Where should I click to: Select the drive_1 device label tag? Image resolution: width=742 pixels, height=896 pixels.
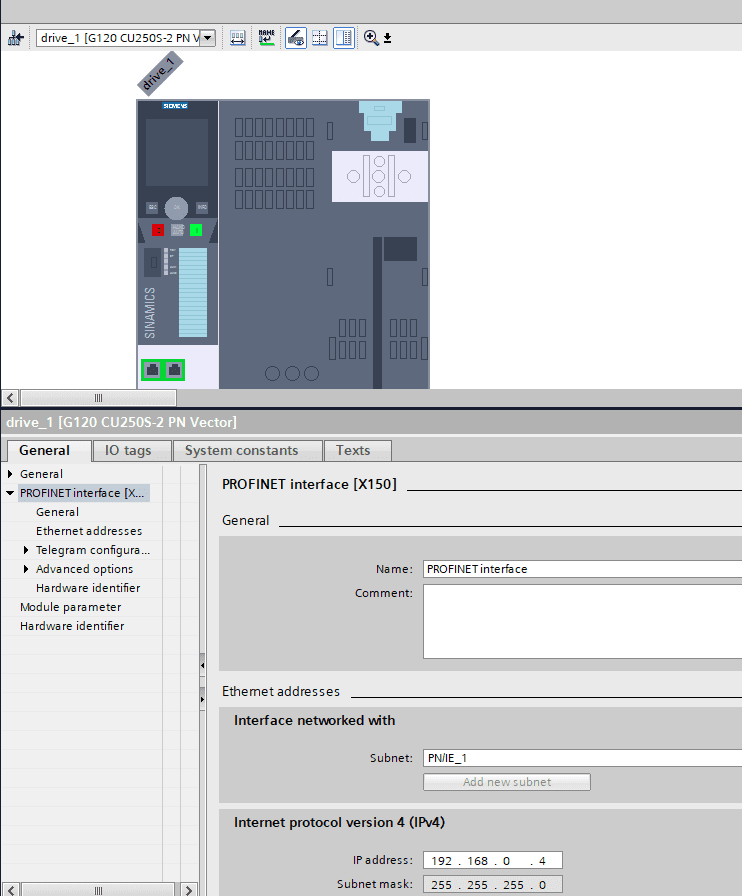159,74
